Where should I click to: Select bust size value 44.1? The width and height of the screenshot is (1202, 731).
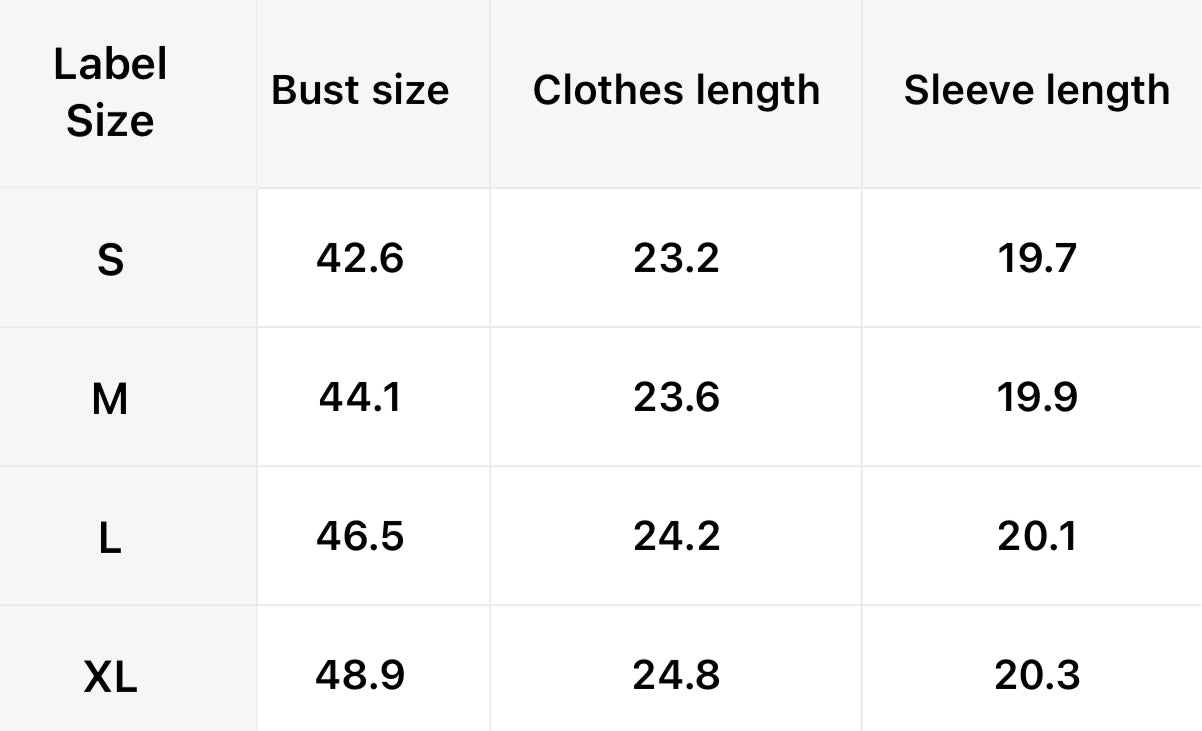click(360, 397)
